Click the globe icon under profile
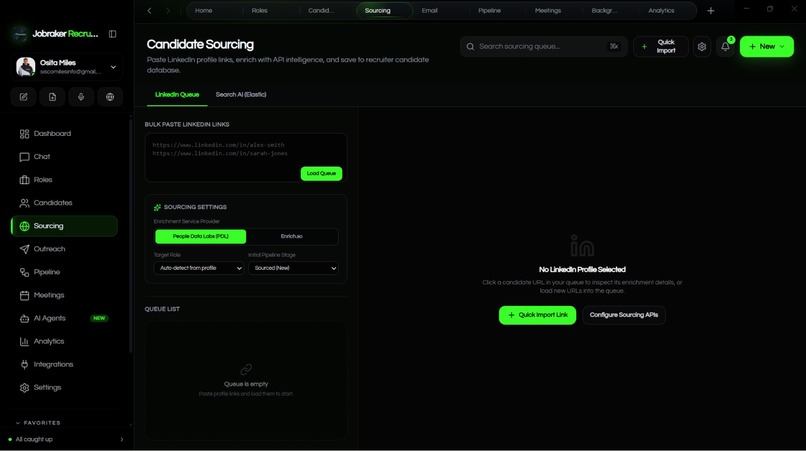Image resolution: width=806 pixels, height=451 pixels. tap(110, 97)
